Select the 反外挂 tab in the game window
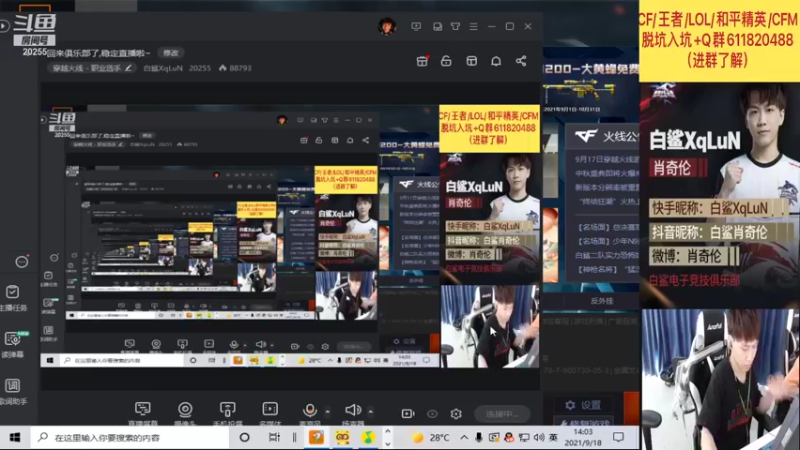 [x=602, y=301]
